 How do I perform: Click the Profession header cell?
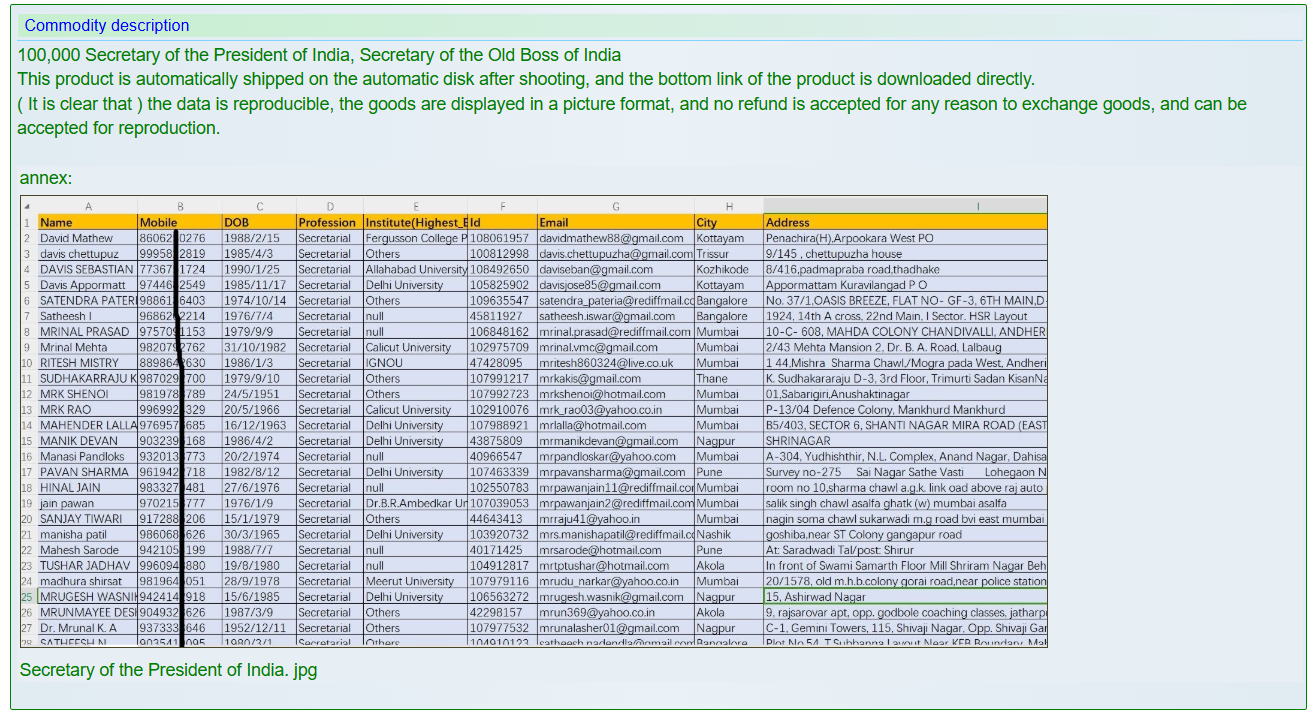click(x=328, y=222)
